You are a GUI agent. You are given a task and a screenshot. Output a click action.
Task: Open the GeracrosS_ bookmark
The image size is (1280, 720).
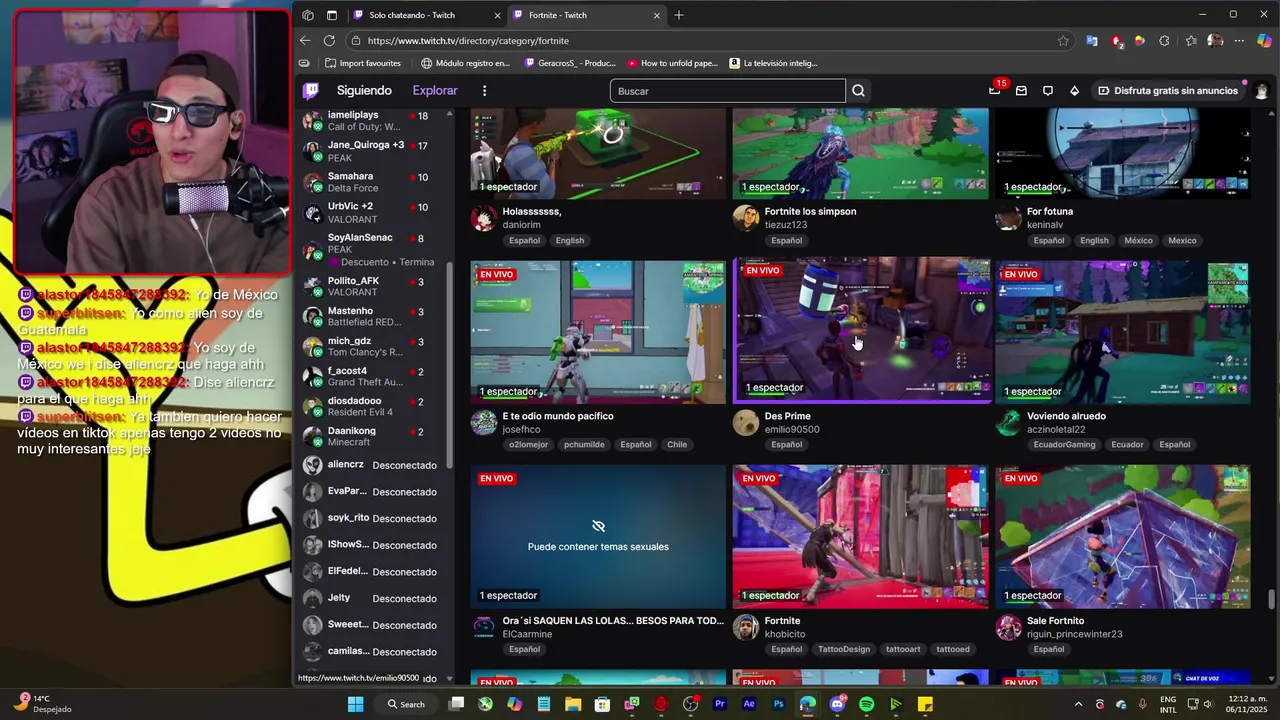570,63
